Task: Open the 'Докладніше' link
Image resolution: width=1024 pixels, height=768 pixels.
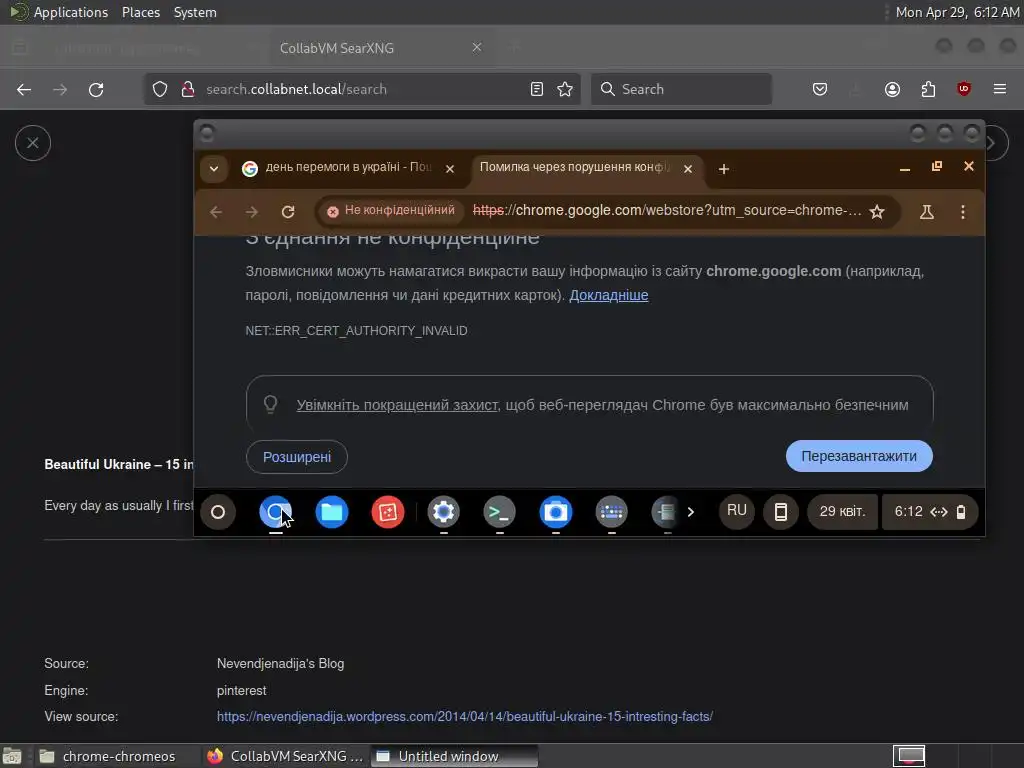Action: coord(609,295)
